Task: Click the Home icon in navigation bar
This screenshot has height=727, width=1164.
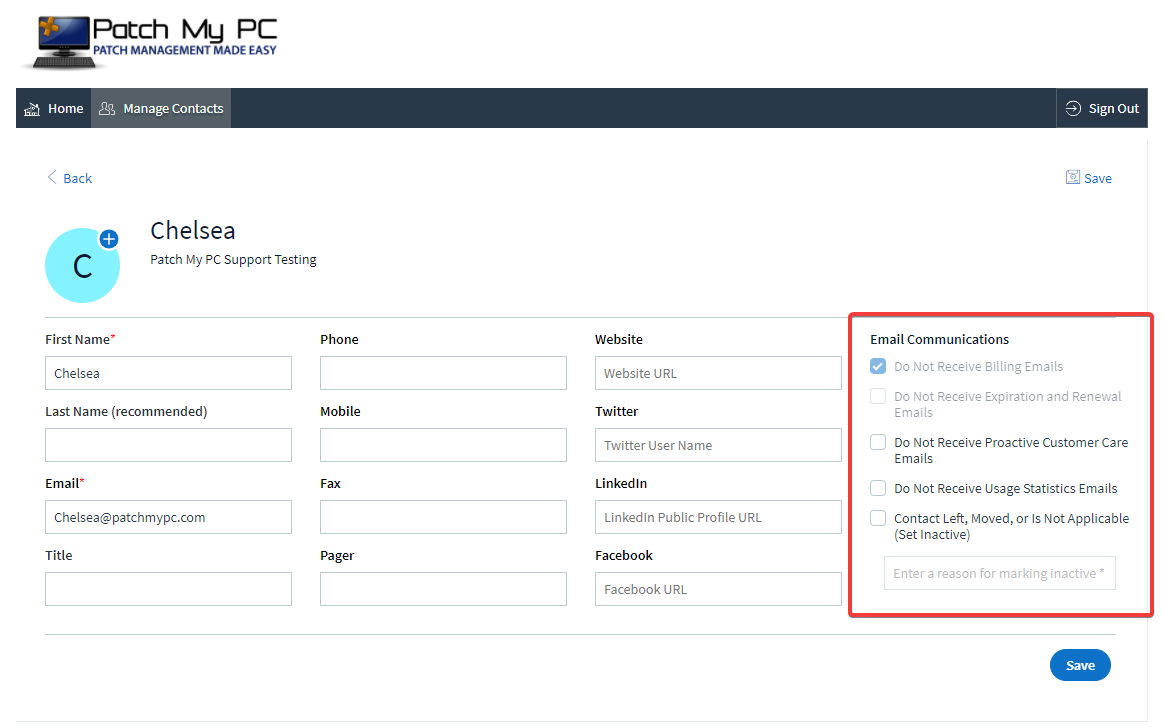Action: click(x=32, y=109)
